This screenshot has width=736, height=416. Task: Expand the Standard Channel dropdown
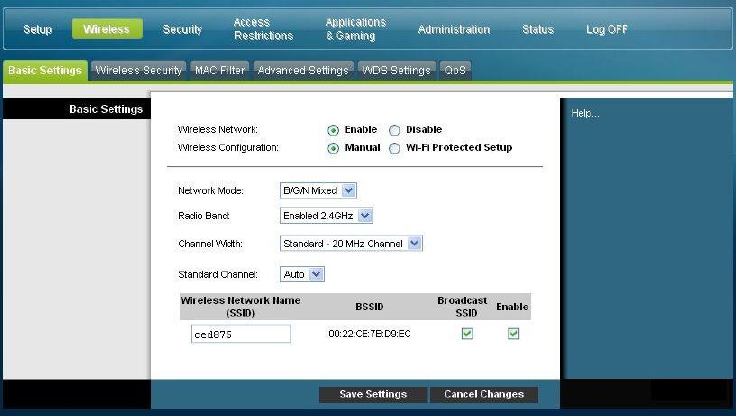[302, 274]
